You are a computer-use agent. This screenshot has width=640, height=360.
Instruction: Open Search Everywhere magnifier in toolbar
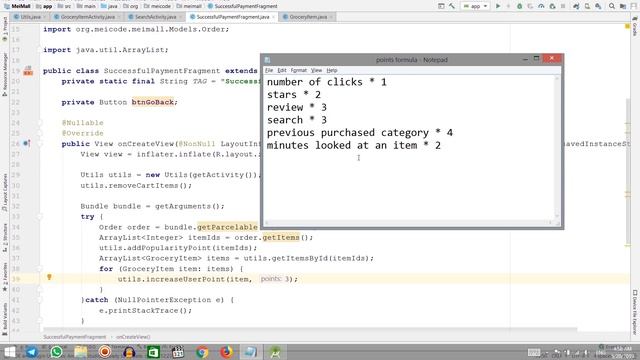tap(612, 6)
